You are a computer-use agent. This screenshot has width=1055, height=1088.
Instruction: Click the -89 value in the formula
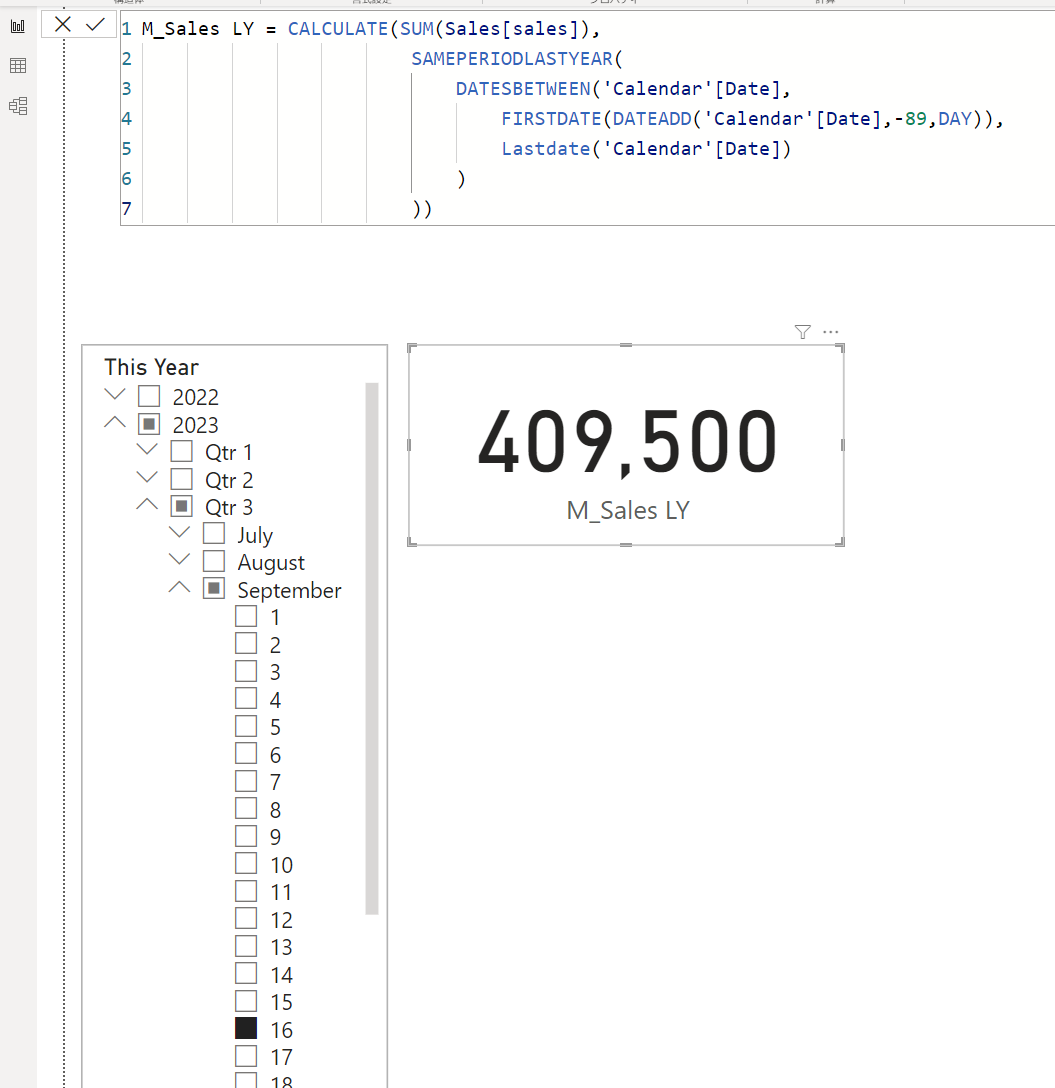pos(910,119)
